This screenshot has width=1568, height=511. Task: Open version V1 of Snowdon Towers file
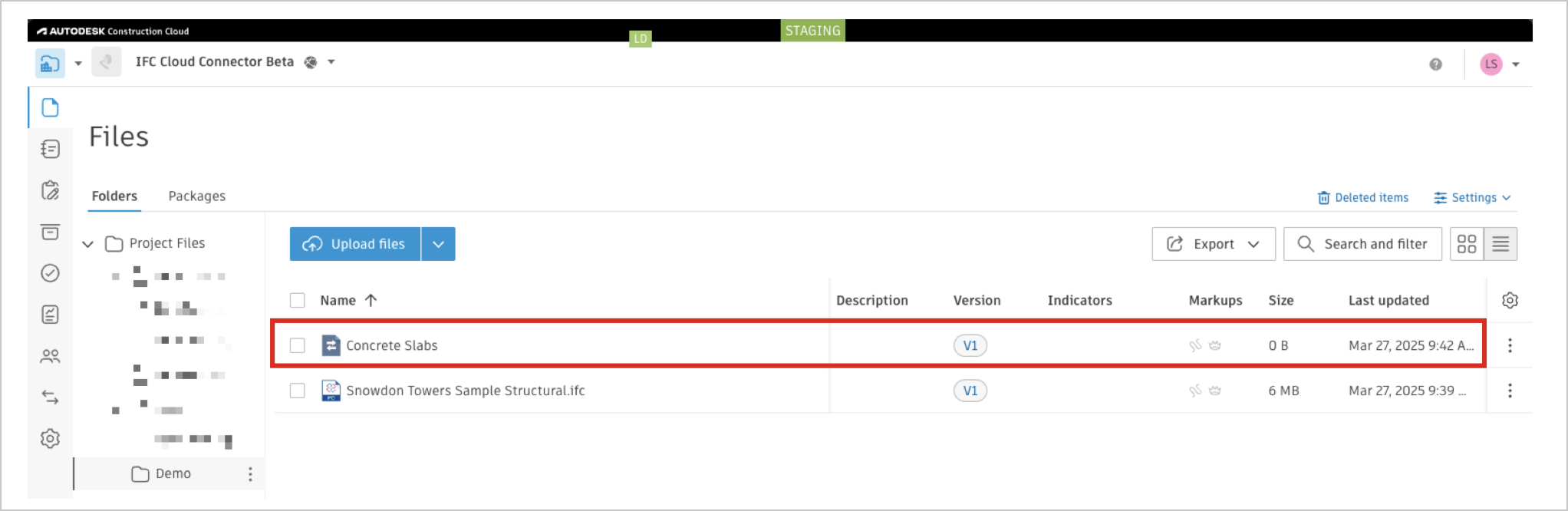click(x=970, y=391)
